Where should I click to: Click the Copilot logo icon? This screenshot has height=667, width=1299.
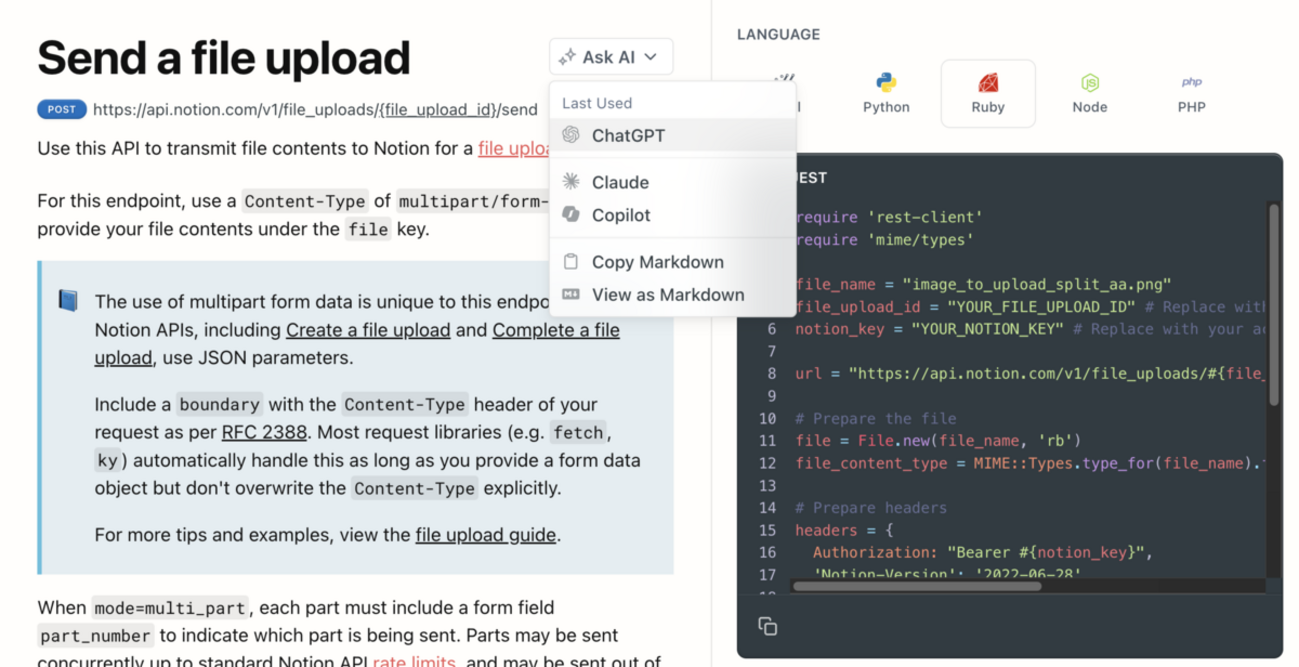tap(571, 215)
